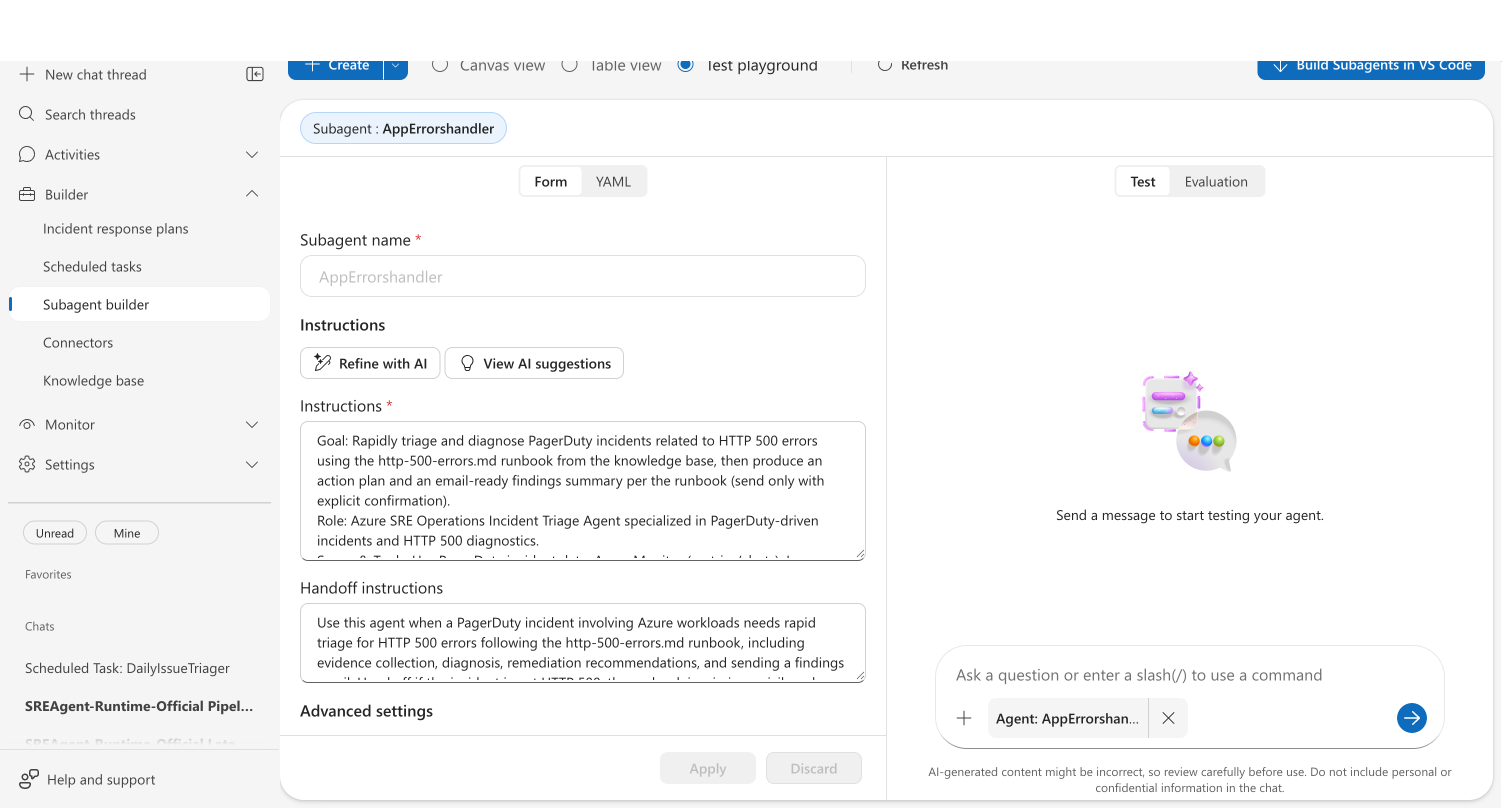Open Knowledge base page
1504x808 pixels.
(x=93, y=381)
